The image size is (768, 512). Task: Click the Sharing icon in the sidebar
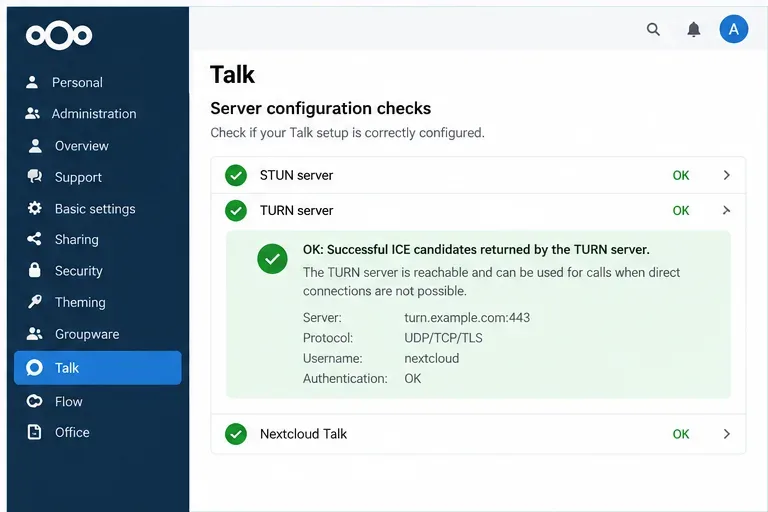tap(34, 239)
